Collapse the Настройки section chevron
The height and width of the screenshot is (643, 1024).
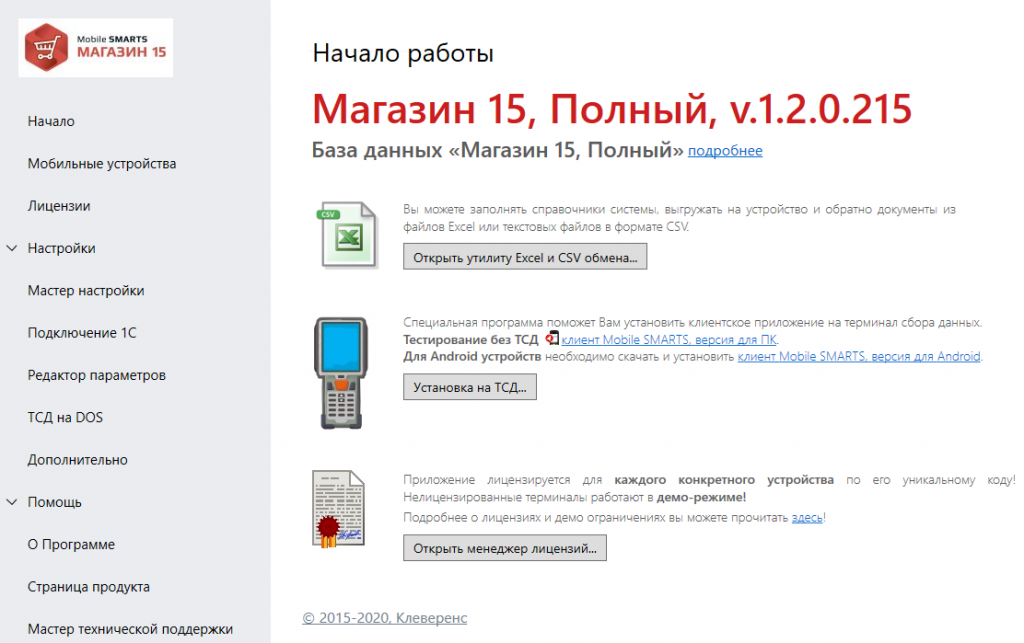point(12,248)
